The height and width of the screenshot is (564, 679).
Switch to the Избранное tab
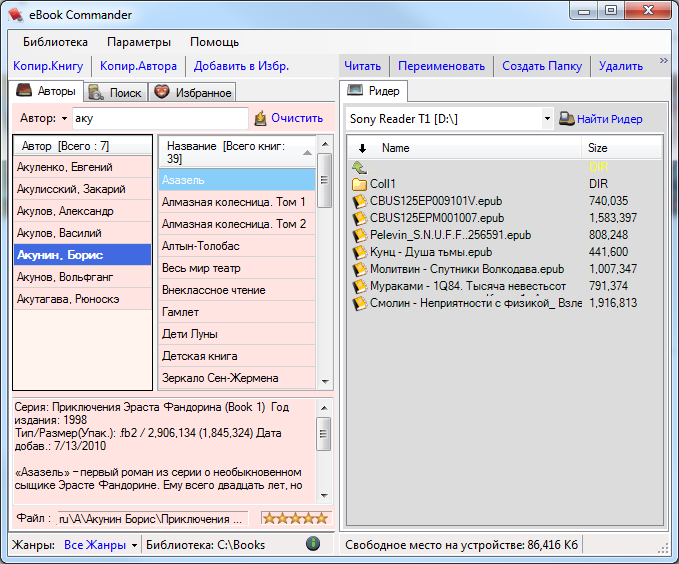[x=192, y=92]
